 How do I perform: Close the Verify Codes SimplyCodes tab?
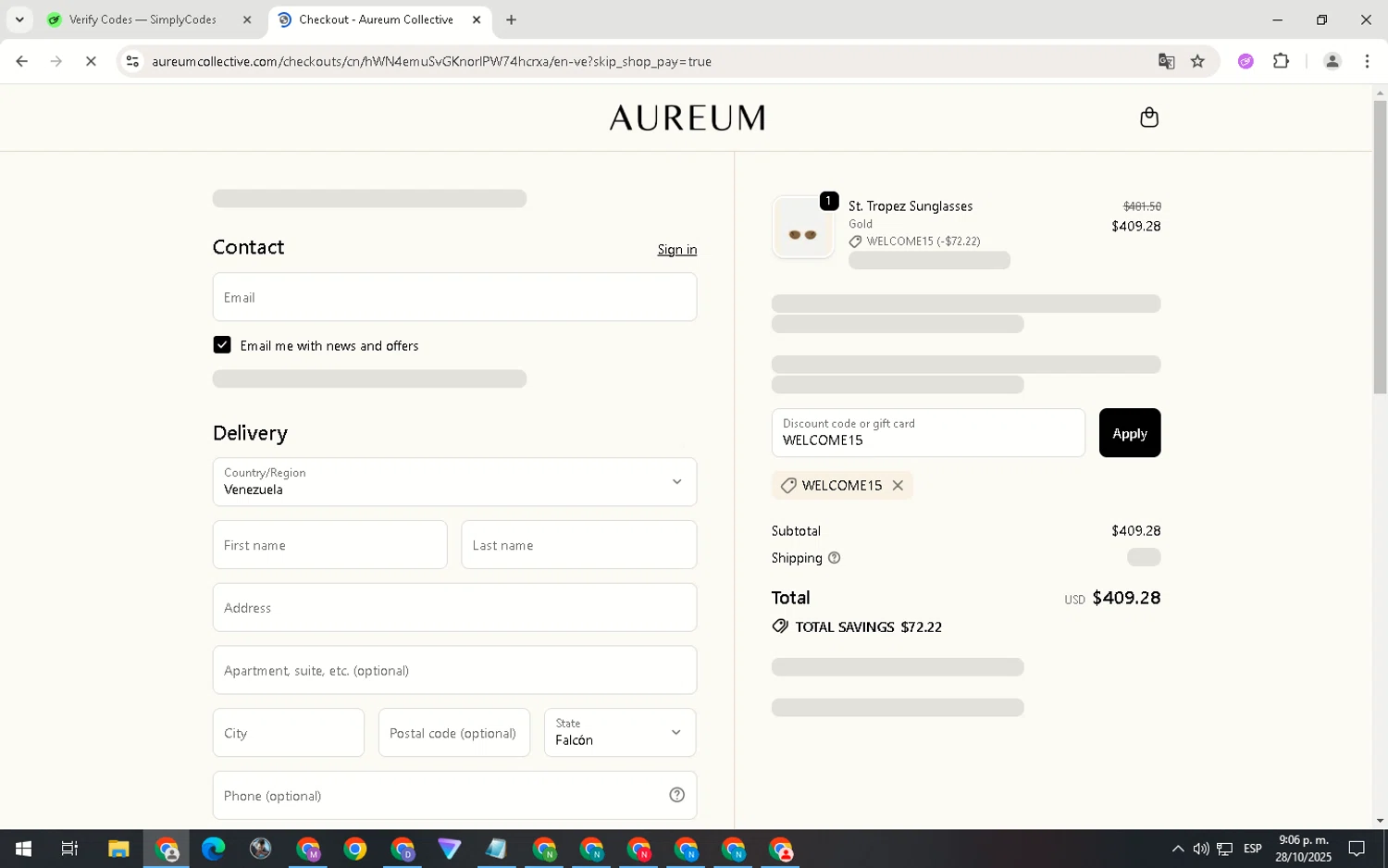247,19
